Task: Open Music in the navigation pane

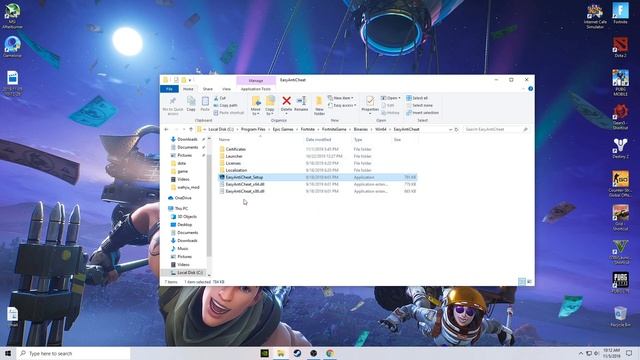Action: click(x=182, y=249)
